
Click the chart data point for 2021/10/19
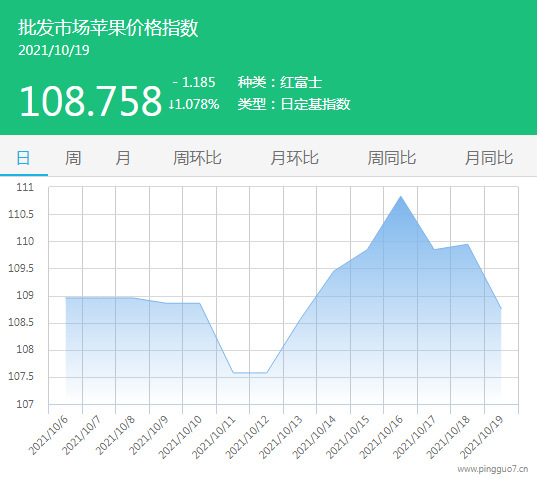coord(501,308)
